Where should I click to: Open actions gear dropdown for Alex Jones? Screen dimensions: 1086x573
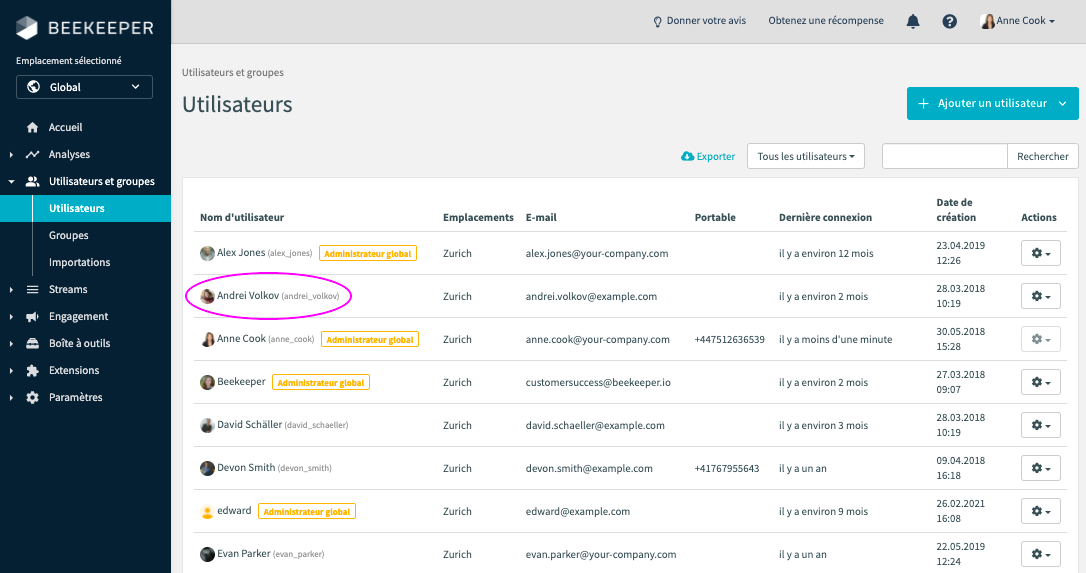click(x=1040, y=253)
